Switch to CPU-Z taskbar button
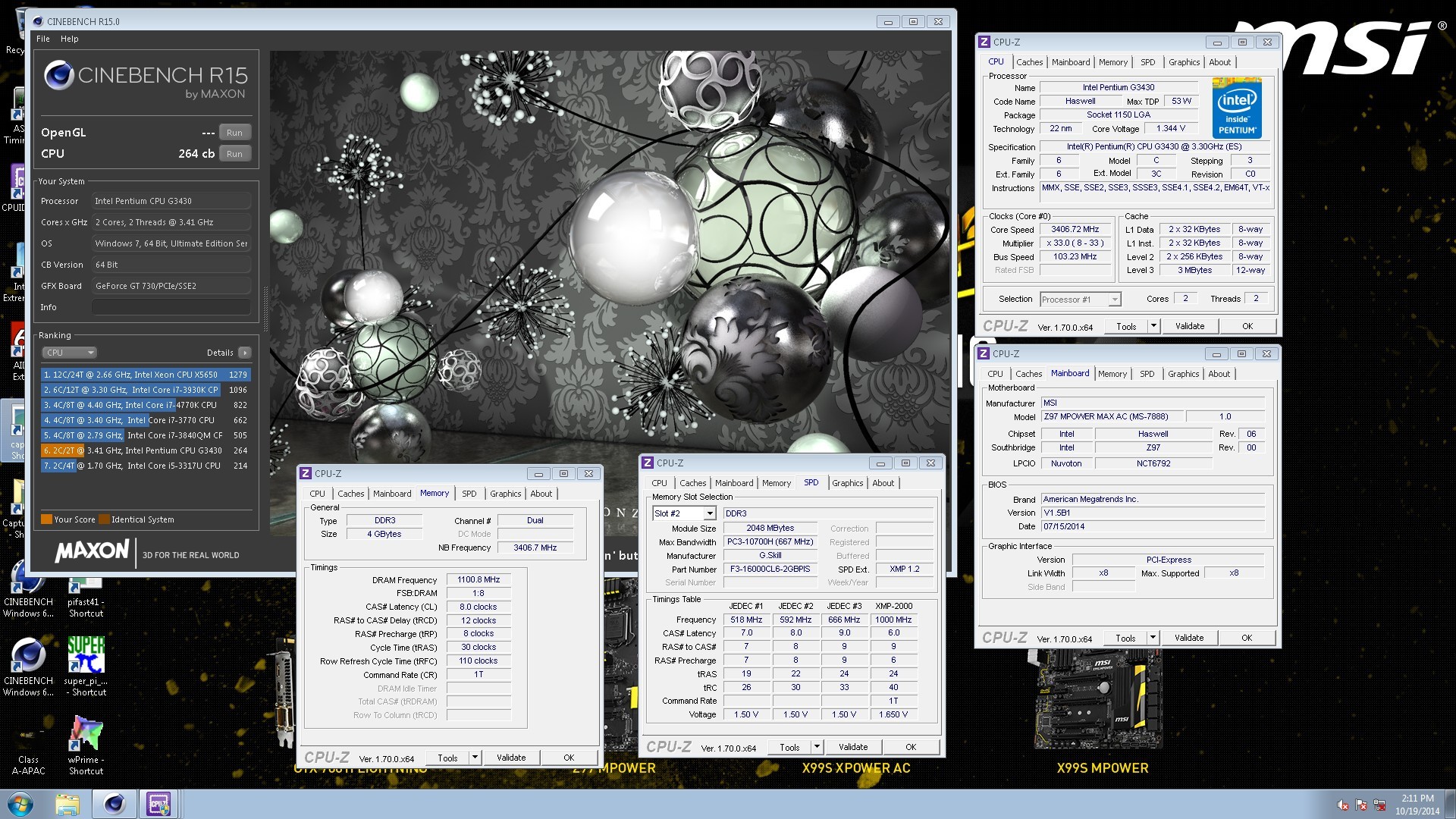 click(158, 804)
